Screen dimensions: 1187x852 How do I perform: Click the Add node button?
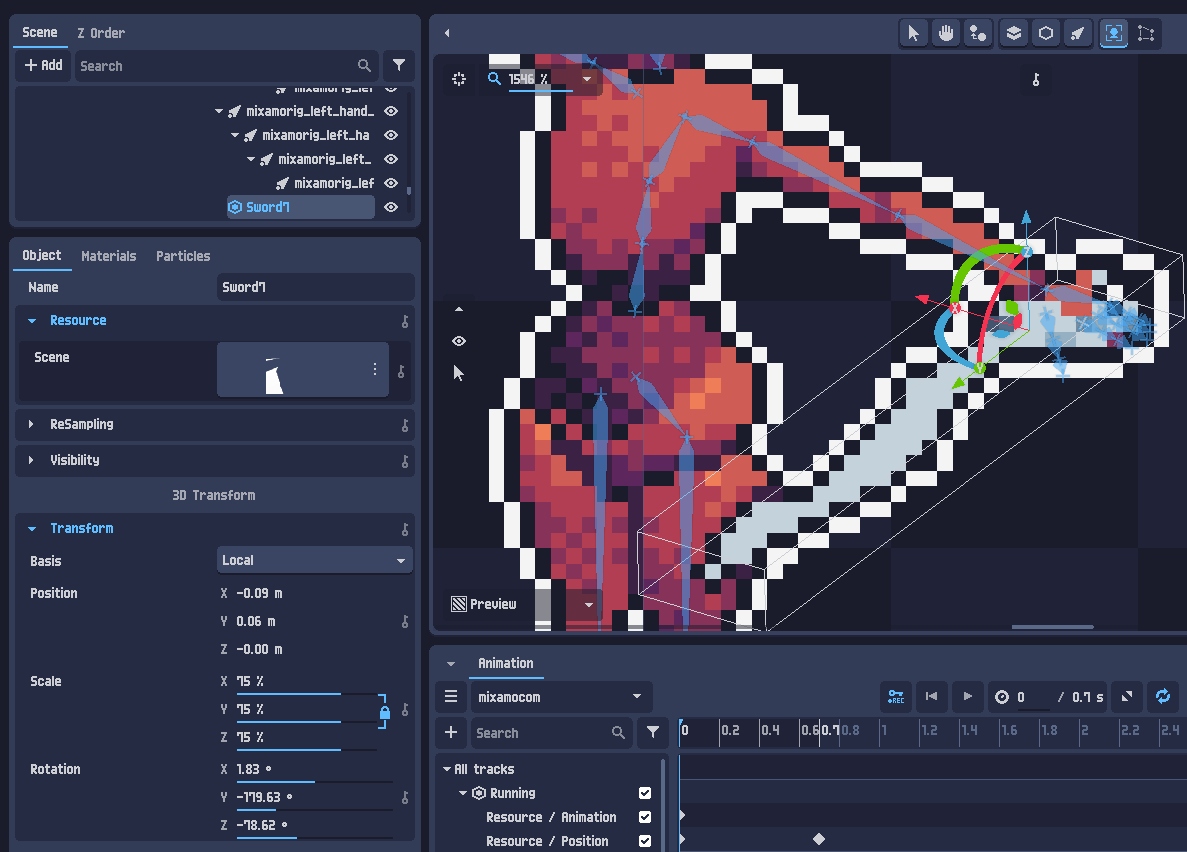pos(43,65)
